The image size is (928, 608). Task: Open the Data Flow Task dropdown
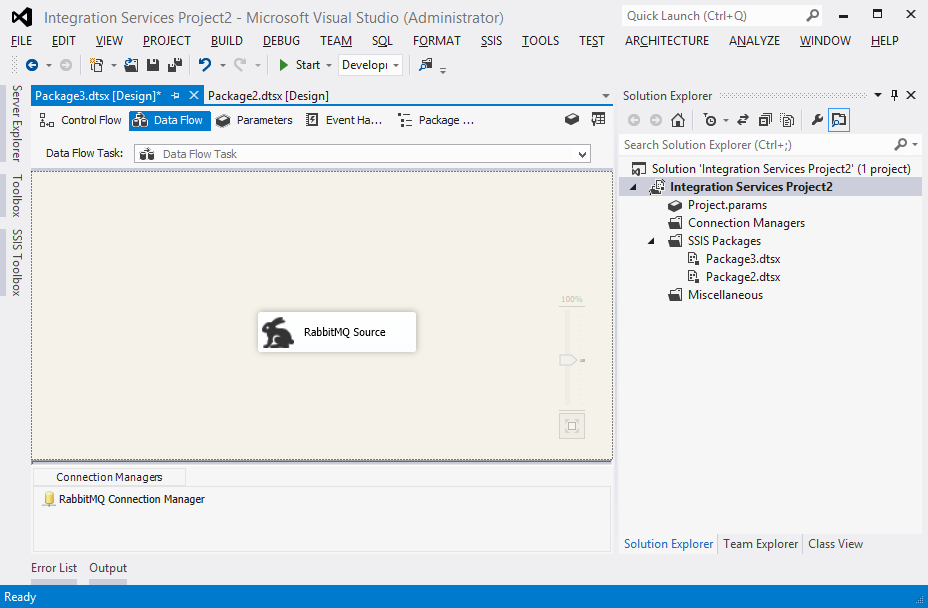pyautogui.click(x=583, y=154)
